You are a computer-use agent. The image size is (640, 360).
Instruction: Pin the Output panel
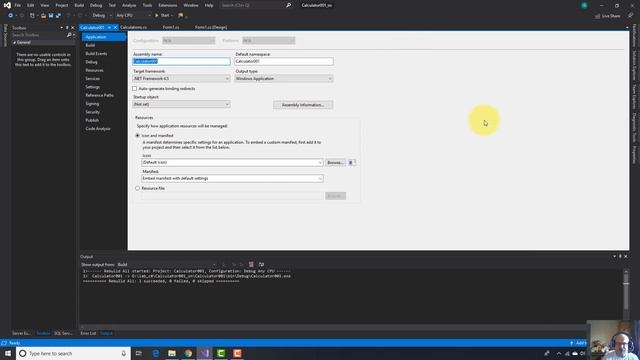[620, 256]
